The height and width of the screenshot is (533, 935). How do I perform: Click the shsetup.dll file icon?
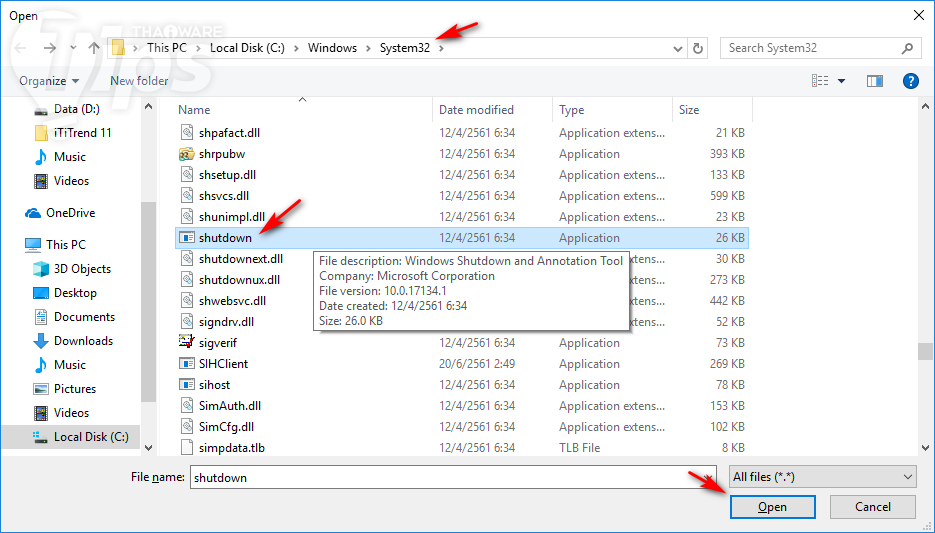pos(187,175)
